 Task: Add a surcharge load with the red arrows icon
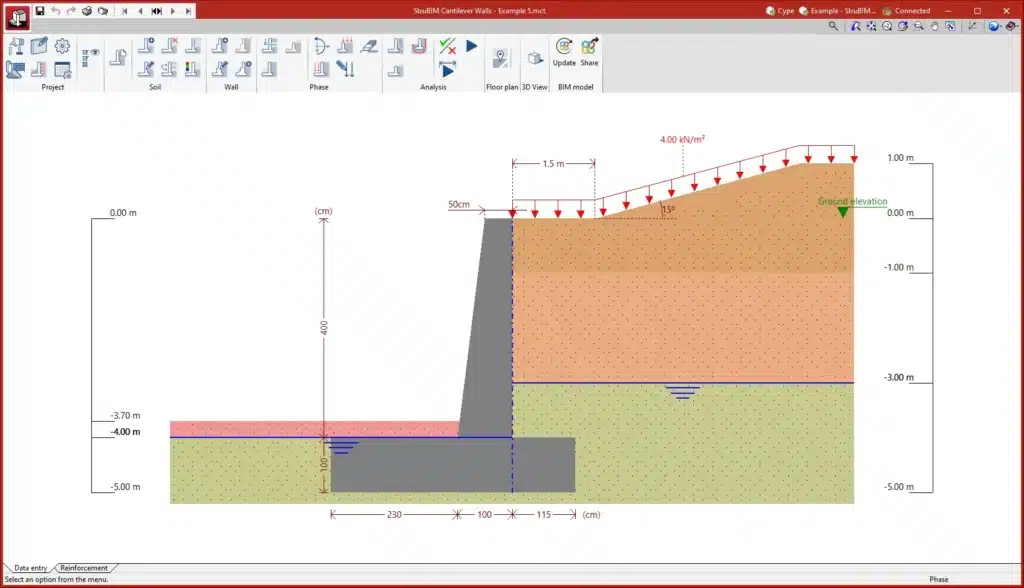coord(345,46)
